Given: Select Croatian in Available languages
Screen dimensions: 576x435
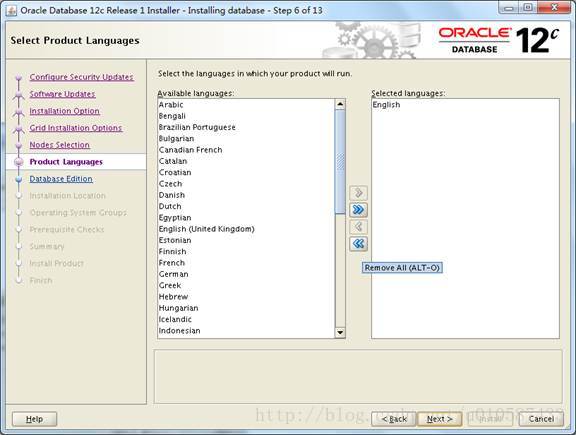Looking at the screenshot, I should click(x=246, y=173).
